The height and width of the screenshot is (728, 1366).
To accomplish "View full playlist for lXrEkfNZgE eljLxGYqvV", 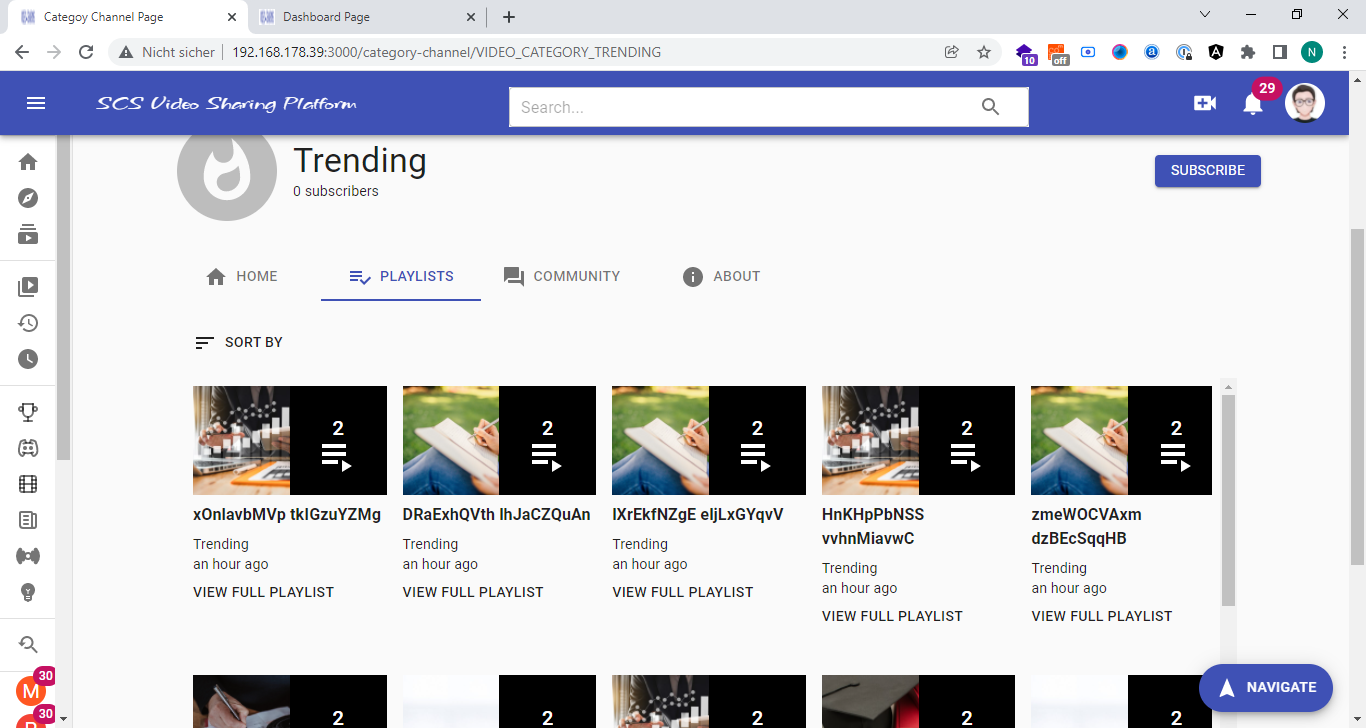I will tap(682, 592).
